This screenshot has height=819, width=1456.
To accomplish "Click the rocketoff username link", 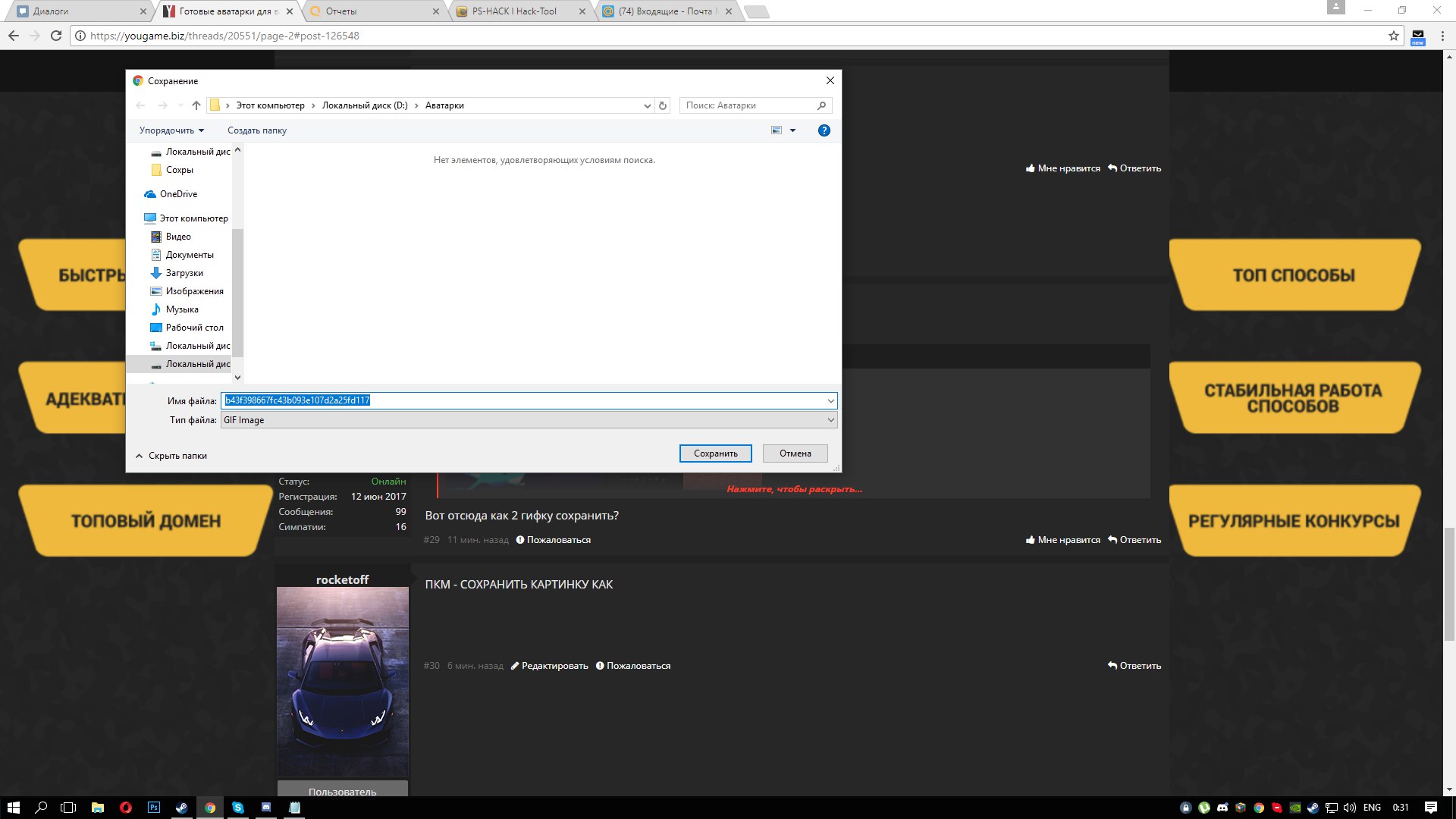I will [343, 579].
